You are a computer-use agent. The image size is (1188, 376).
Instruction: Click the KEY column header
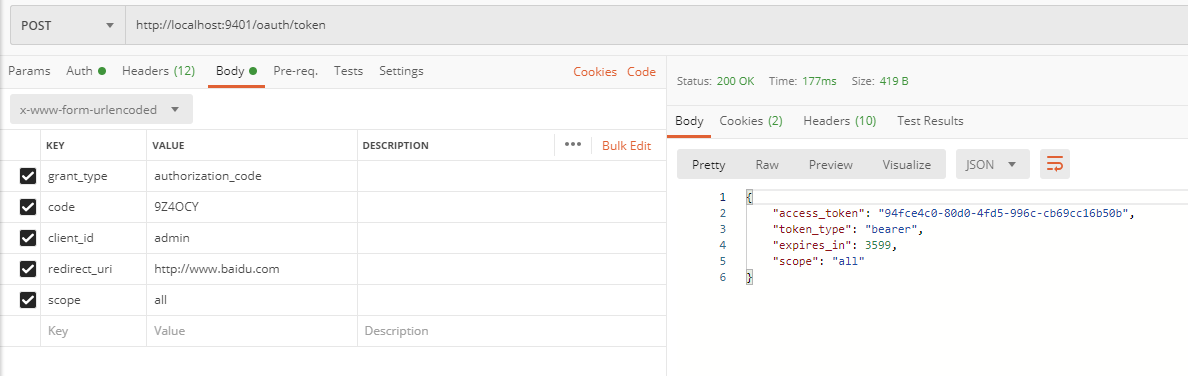[x=55, y=146]
